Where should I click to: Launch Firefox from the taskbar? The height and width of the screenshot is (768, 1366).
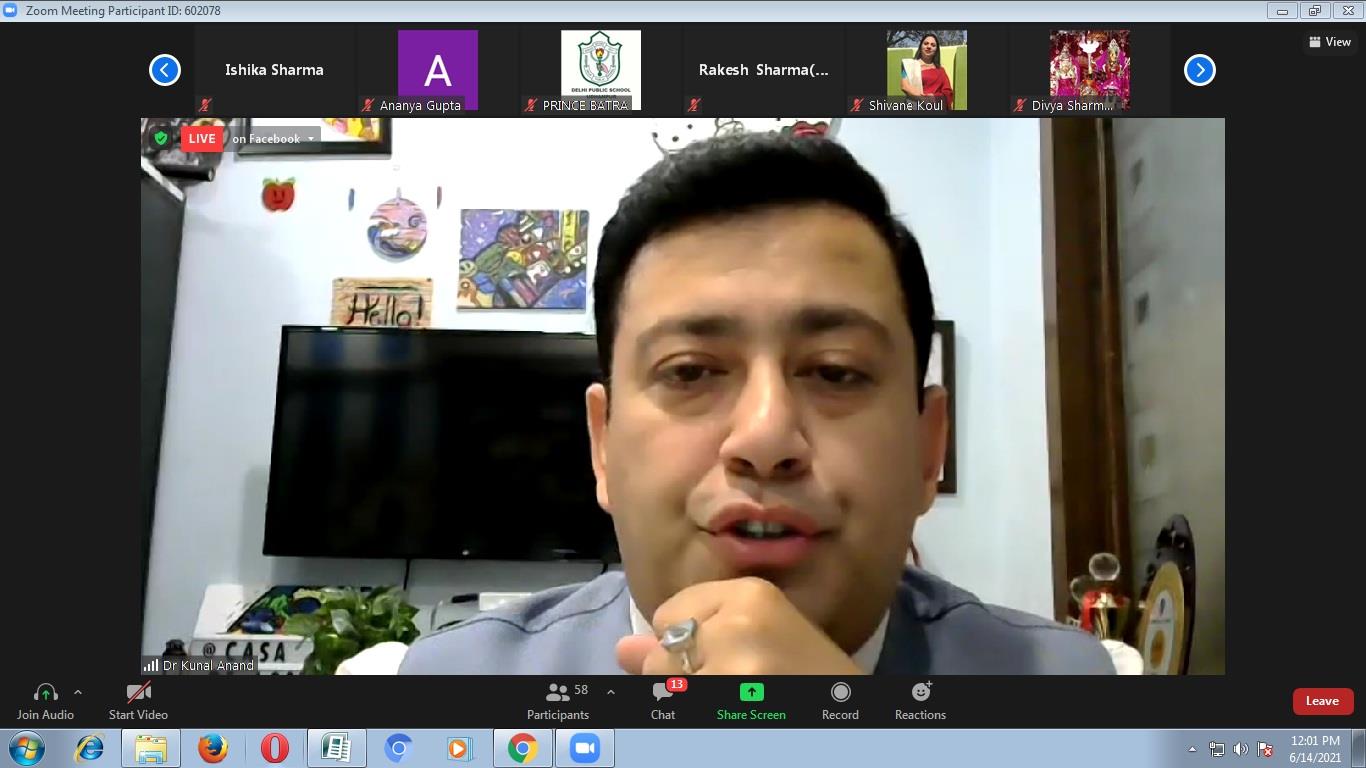(212, 748)
